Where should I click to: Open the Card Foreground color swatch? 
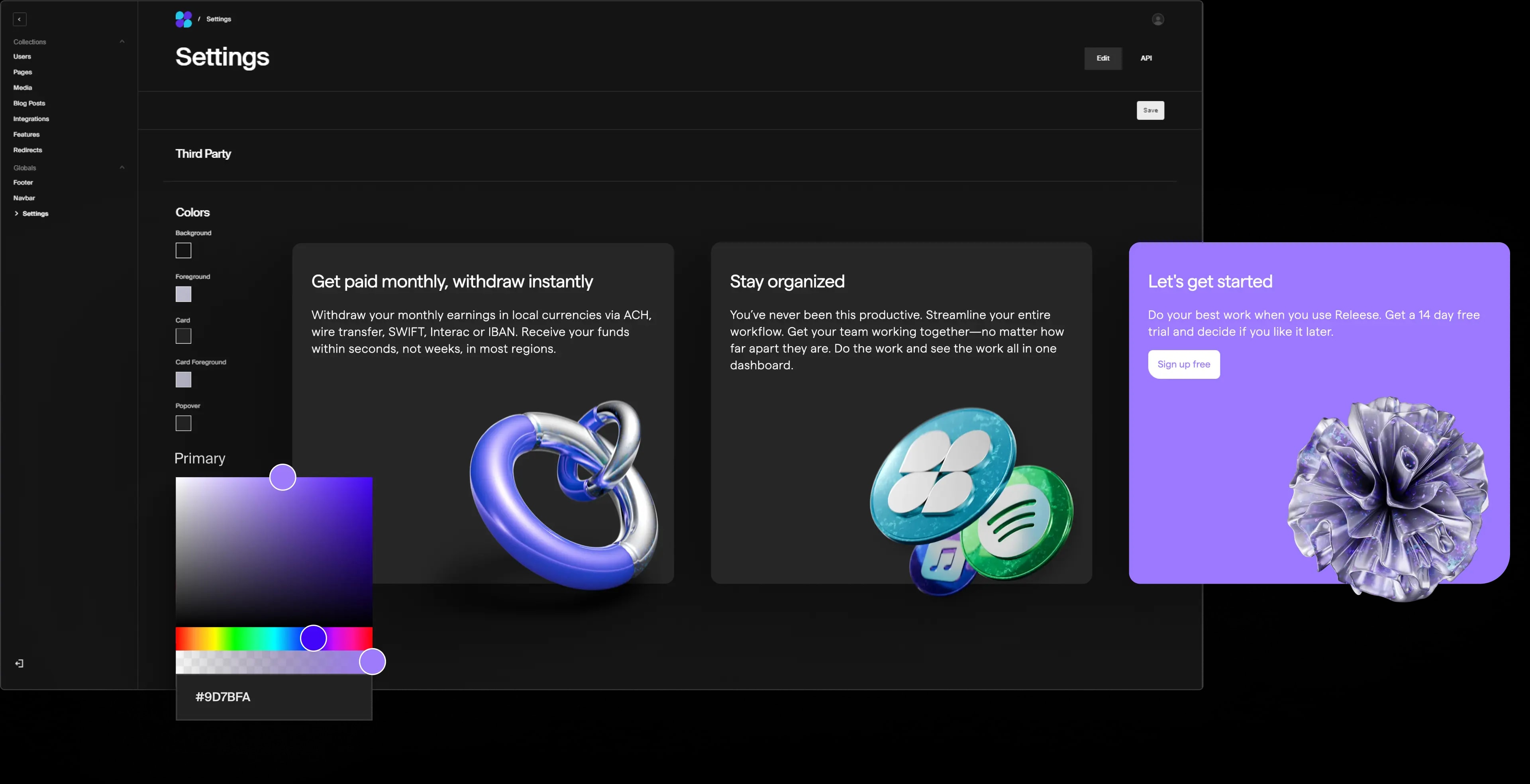[184, 380]
